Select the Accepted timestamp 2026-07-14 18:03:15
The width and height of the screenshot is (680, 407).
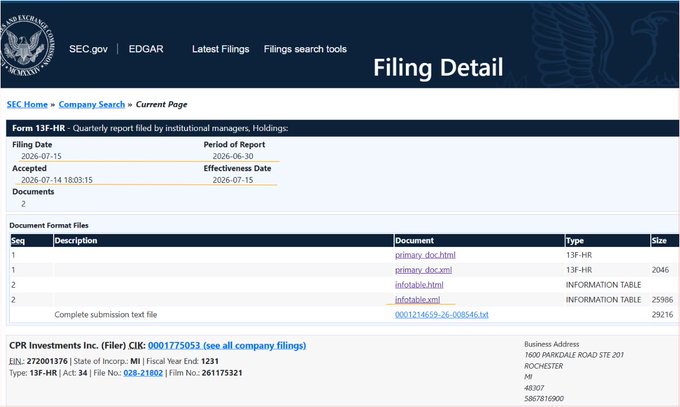pos(57,180)
